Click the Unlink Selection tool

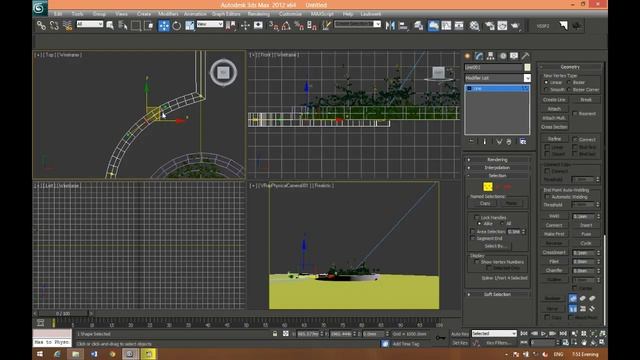(54, 26)
